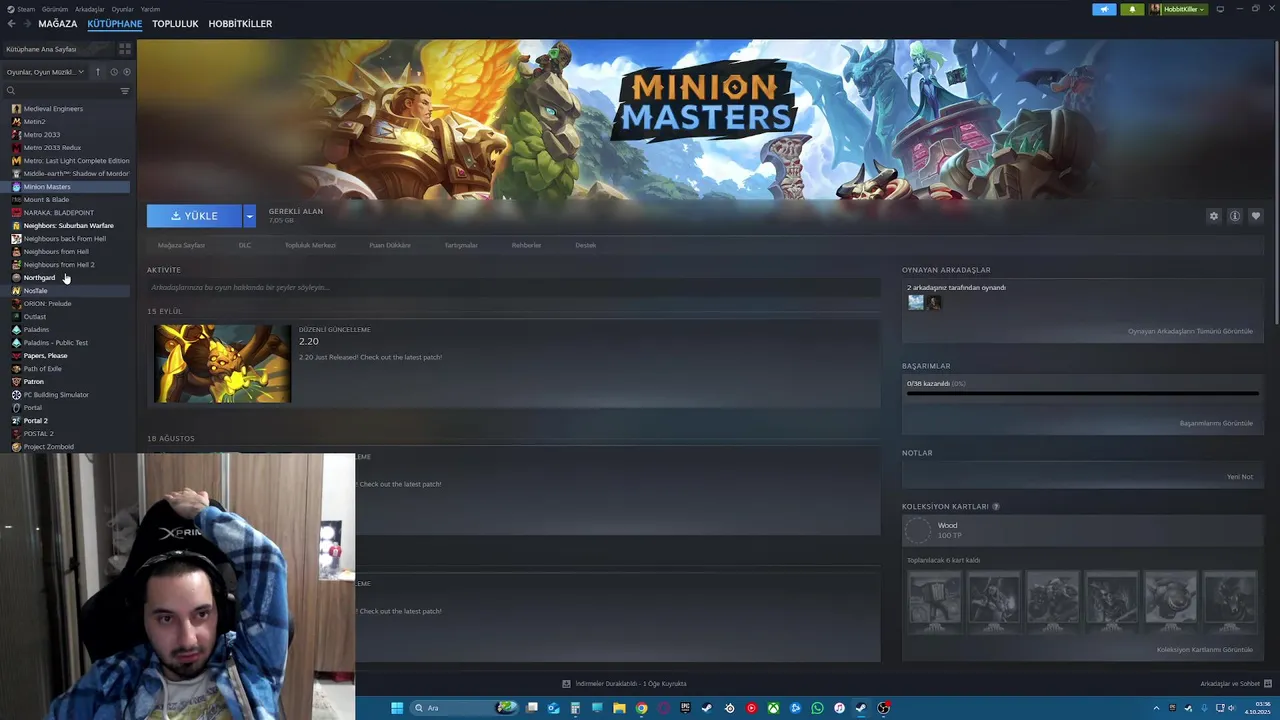Open the collections grid view icon
The image size is (1280, 720).
coord(125,49)
